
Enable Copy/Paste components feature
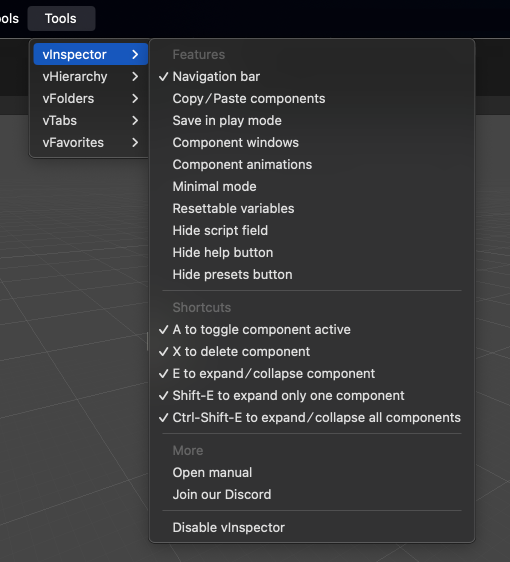pos(312,99)
